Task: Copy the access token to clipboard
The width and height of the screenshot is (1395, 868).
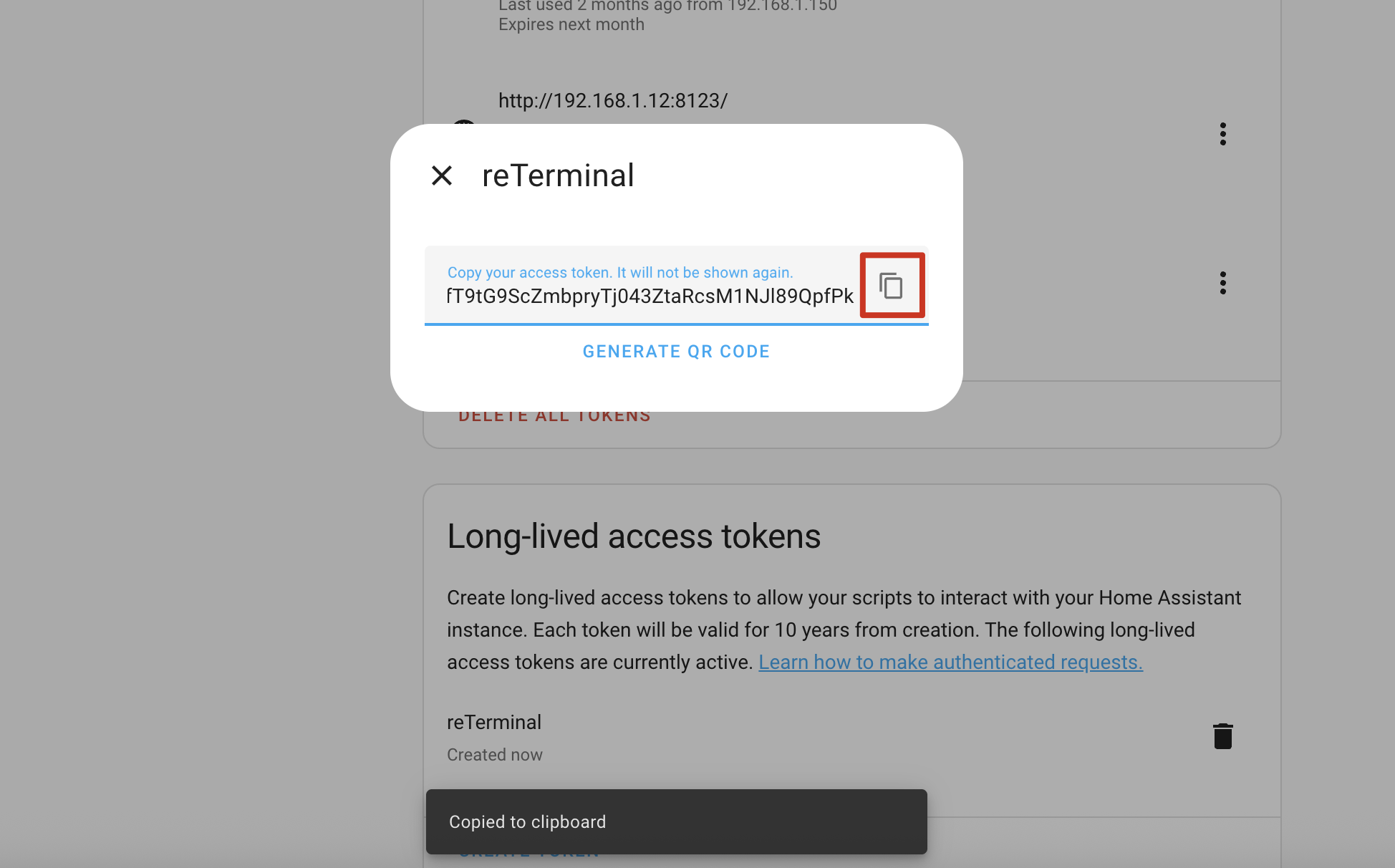Action: pyautogui.click(x=892, y=285)
